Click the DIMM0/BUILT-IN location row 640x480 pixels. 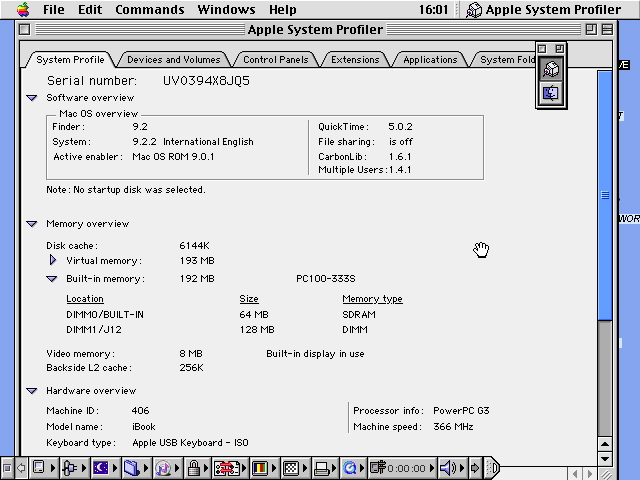[105, 315]
